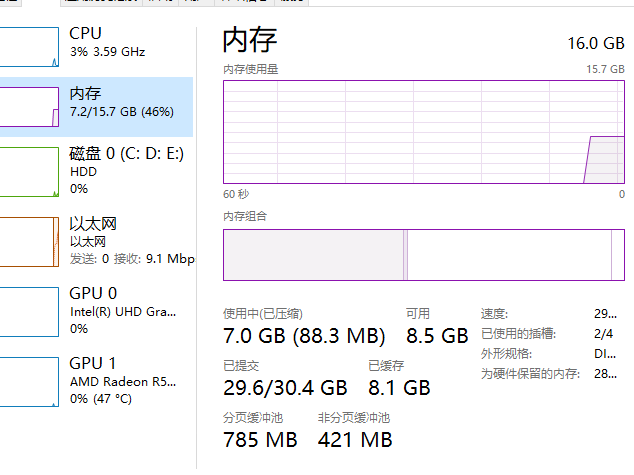Click the standby segment of 内存组合 bar
This screenshot has height=475, width=634.
point(508,255)
